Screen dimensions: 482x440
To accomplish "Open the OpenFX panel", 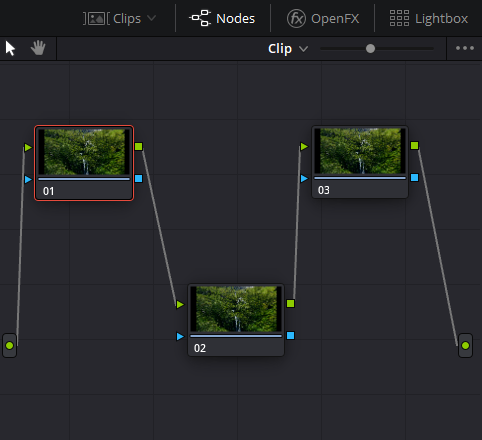I will (x=323, y=18).
